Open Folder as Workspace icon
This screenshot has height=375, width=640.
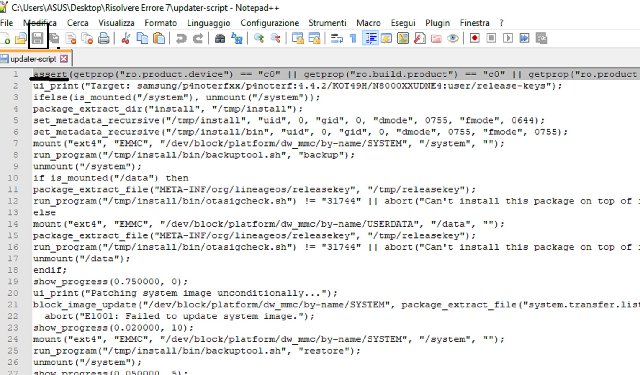click(x=436, y=39)
